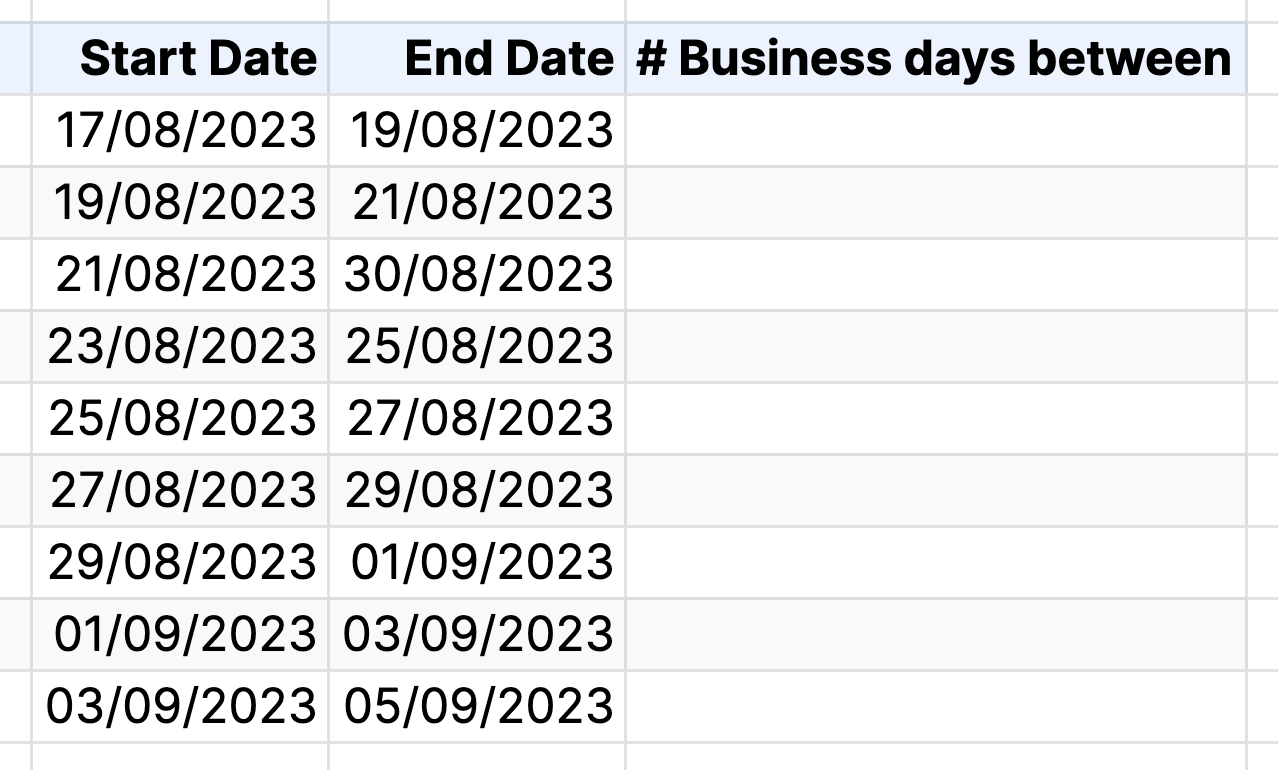Click start date cell 25/08/2023
Screen dimensions: 1278x770
point(180,419)
